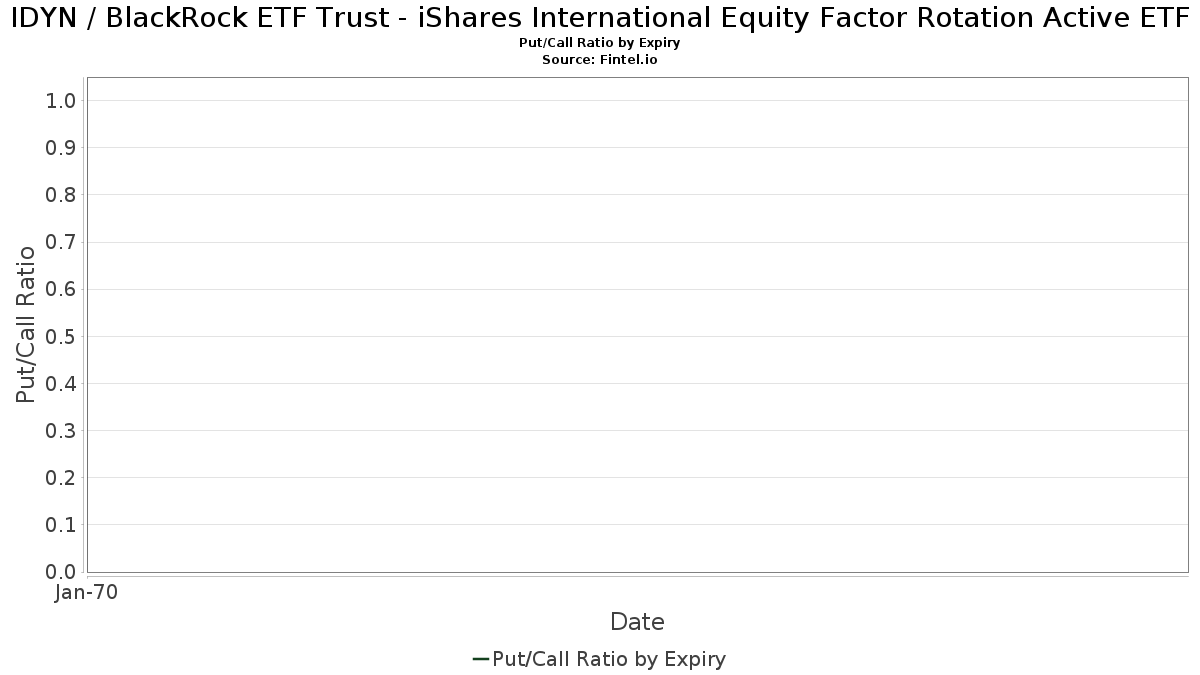This screenshot has width=1200, height=675.
Task: Click the 1.0 y-axis tick label
Action: [61, 101]
